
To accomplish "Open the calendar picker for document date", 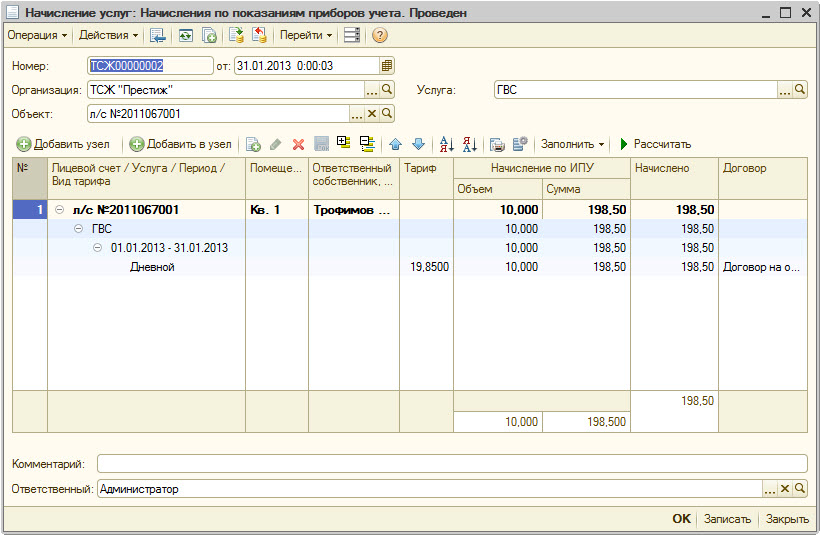I will [x=387, y=66].
